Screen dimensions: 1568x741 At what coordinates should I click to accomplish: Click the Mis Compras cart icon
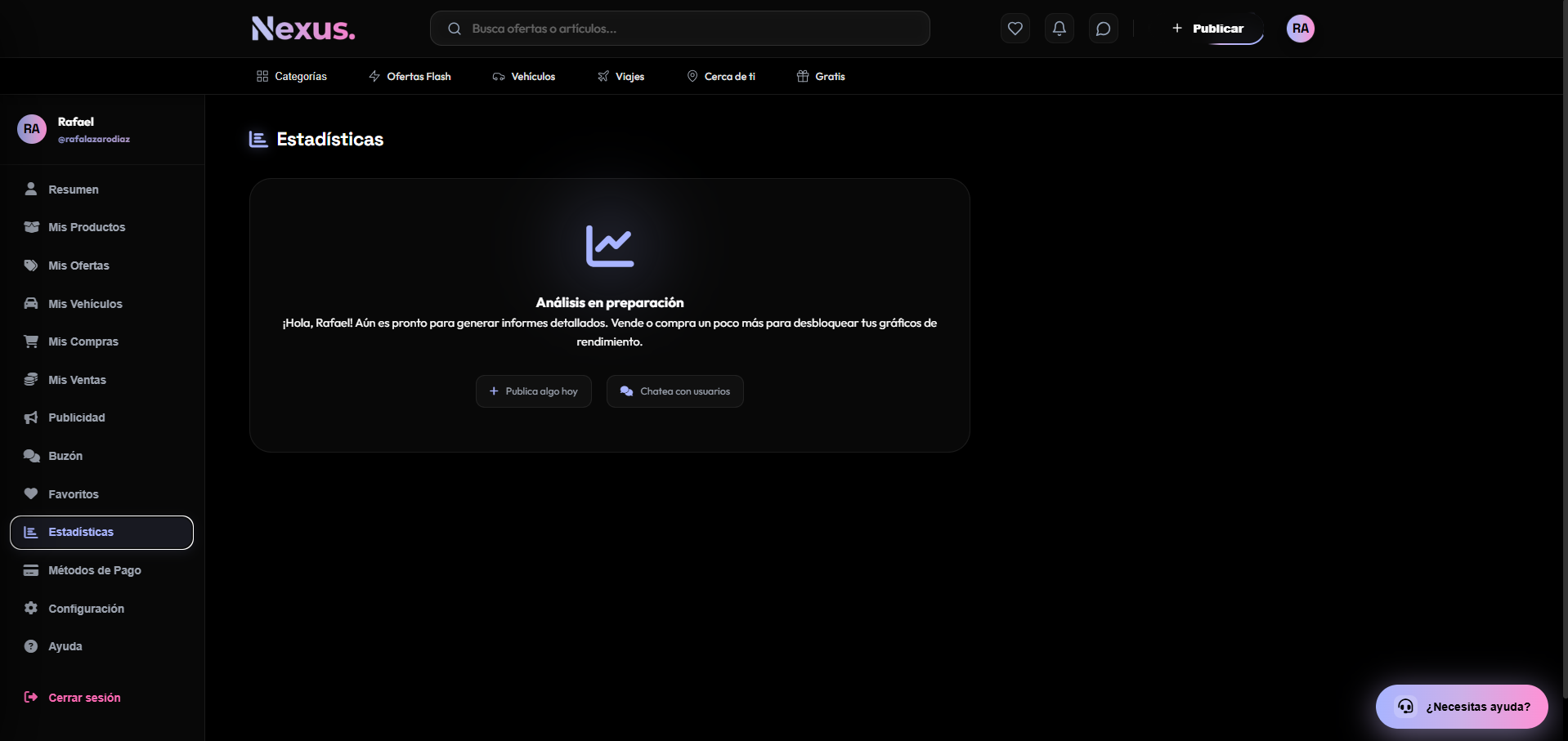point(31,341)
